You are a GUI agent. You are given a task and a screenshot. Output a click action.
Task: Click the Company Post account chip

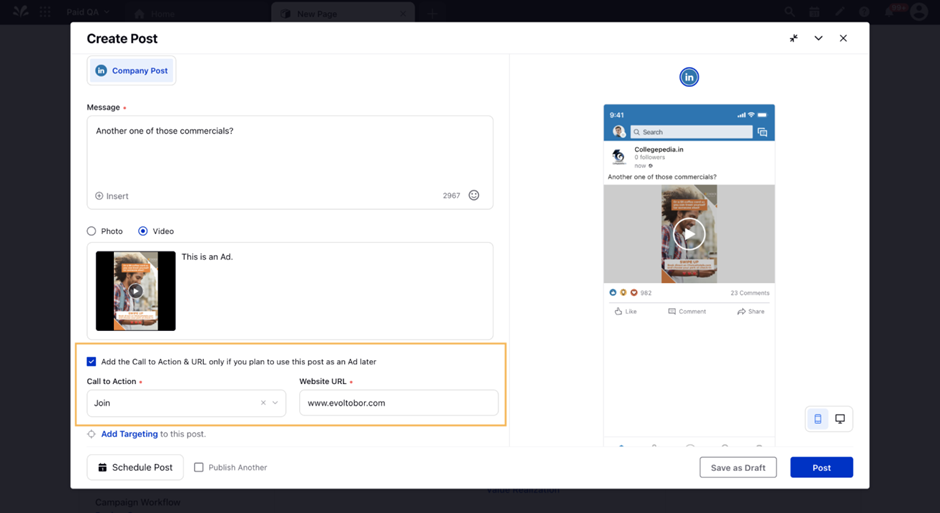tap(131, 71)
